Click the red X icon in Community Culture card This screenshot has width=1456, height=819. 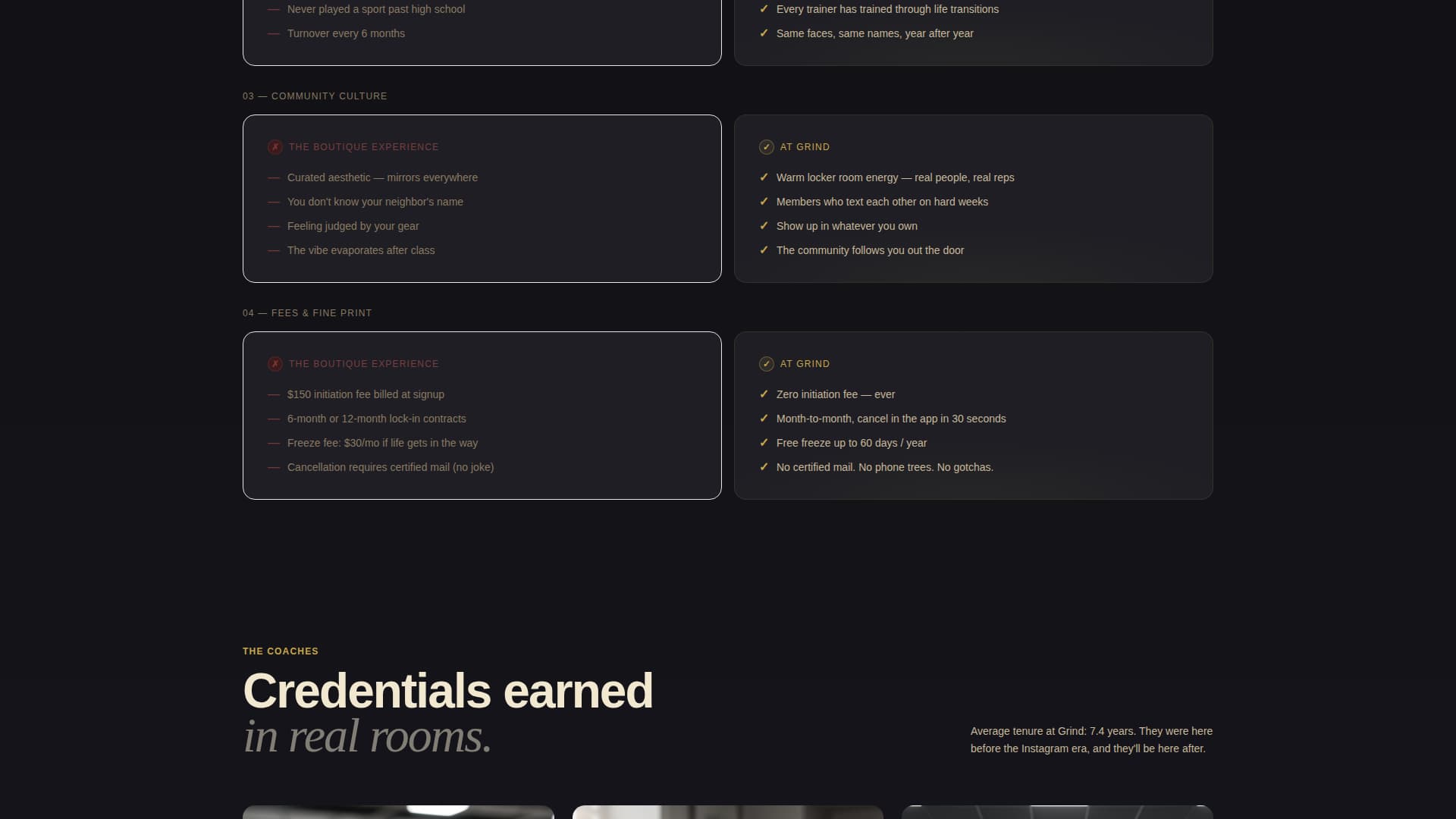tap(275, 147)
